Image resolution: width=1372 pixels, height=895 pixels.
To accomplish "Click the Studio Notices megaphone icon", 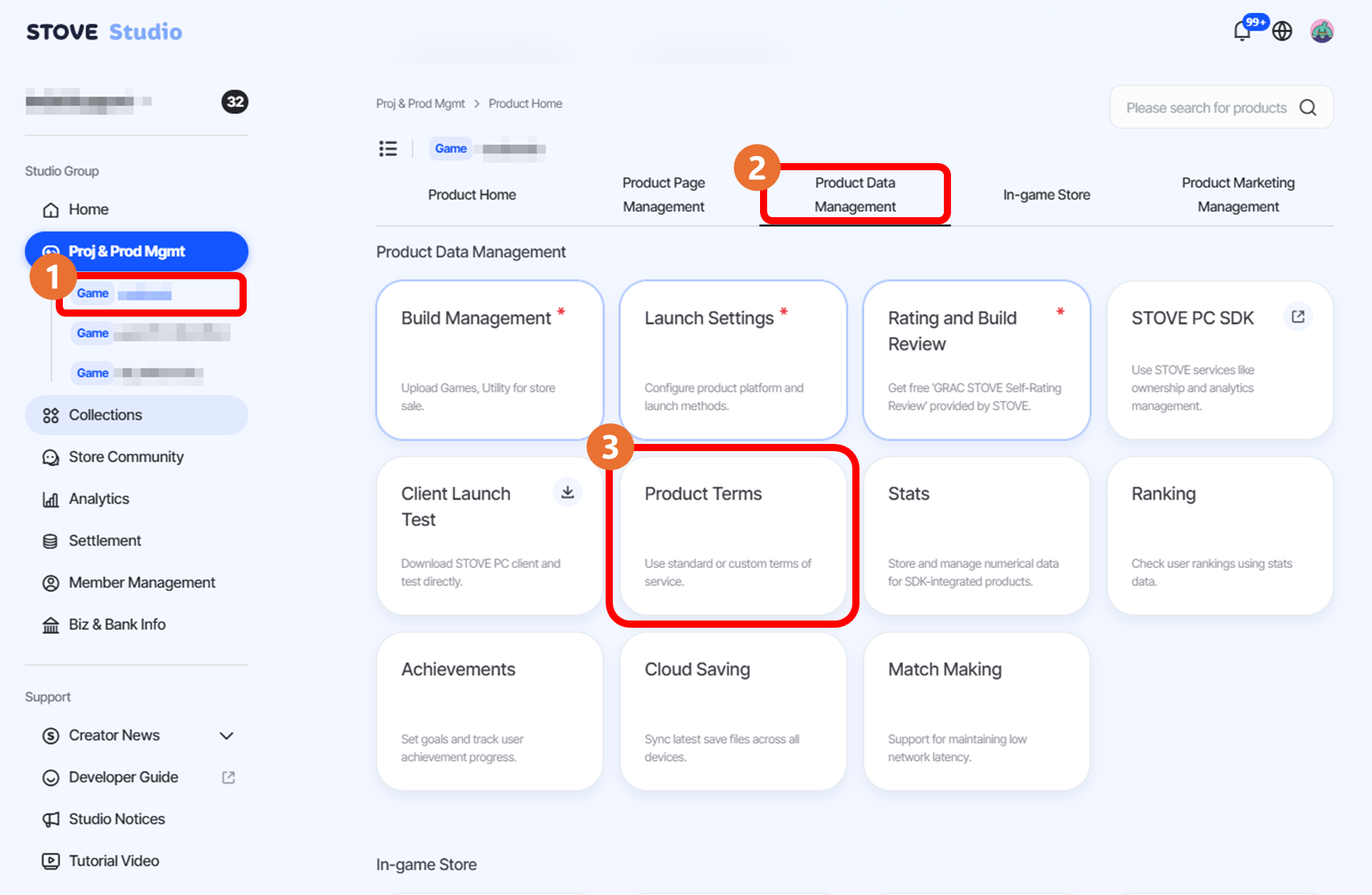I will [x=51, y=819].
